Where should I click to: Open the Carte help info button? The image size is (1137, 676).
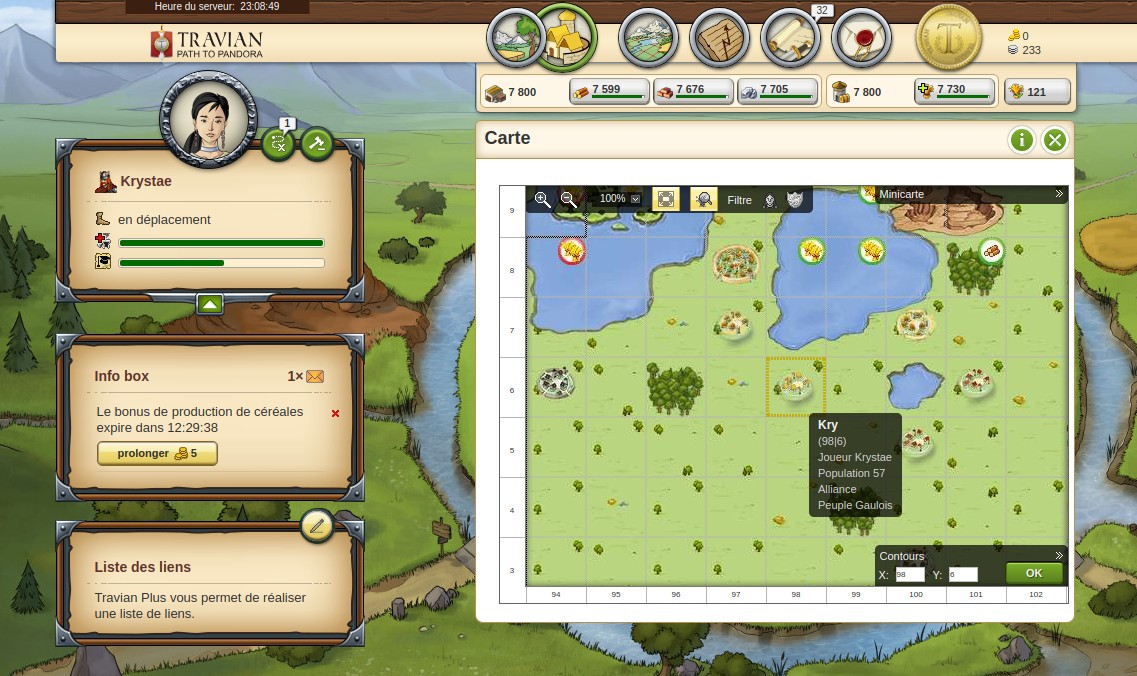1021,139
